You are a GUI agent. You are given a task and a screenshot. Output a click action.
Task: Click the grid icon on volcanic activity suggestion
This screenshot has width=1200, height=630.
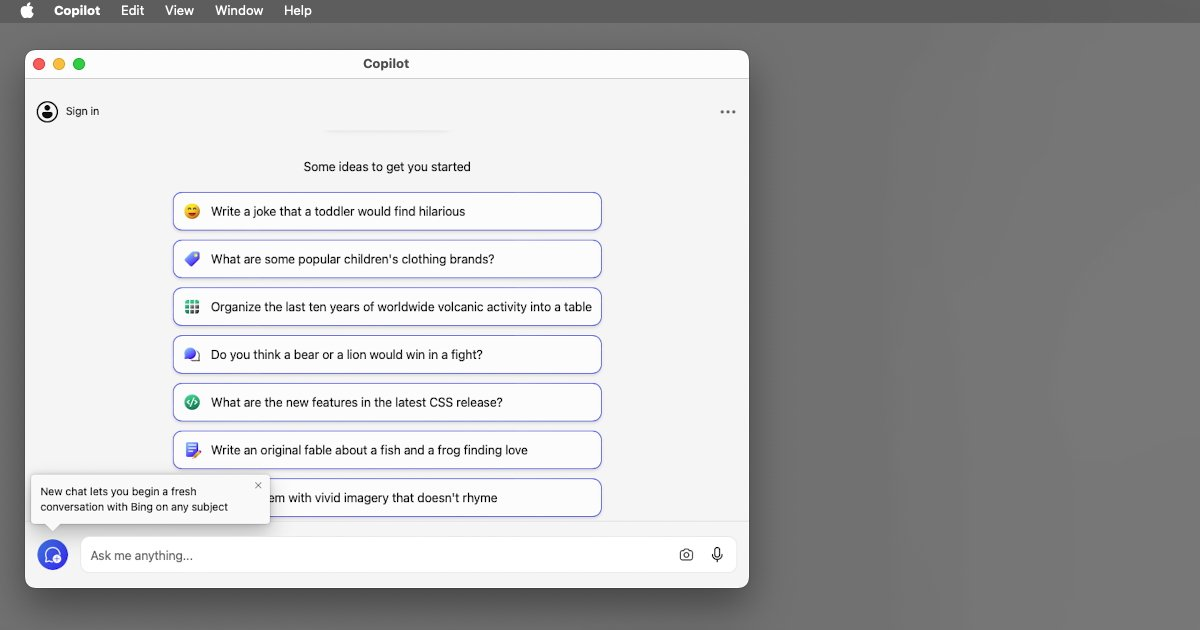(x=192, y=307)
